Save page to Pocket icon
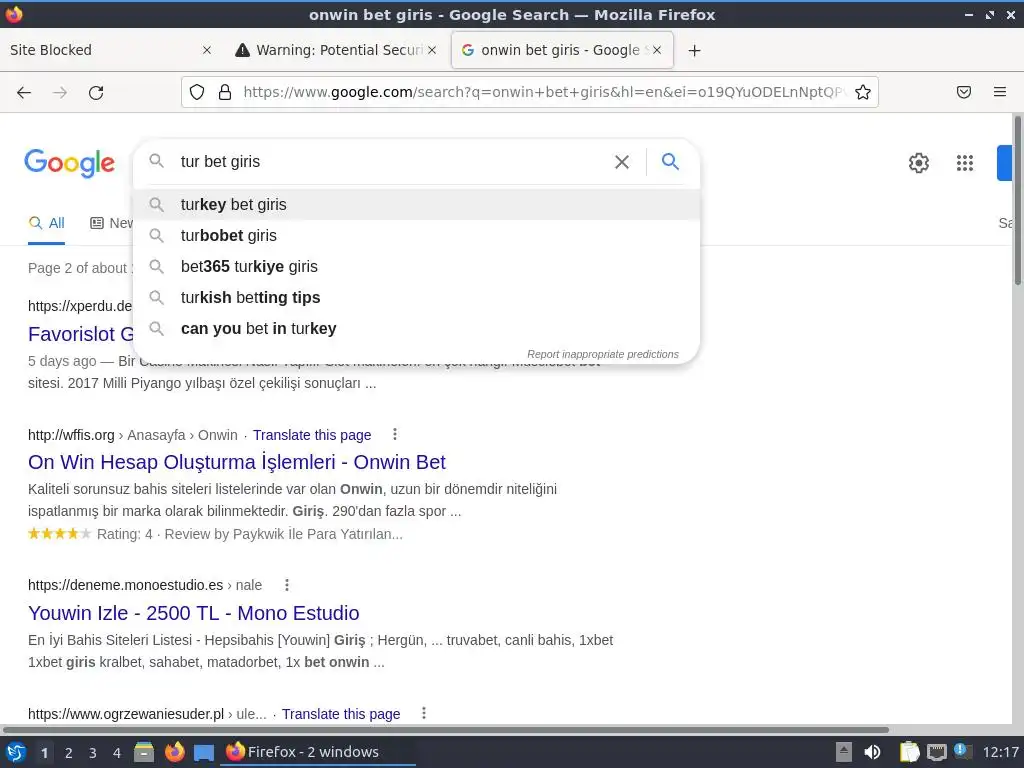The width and height of the screenshot is (1024, 768). pyautogui.click(x=964, y=92)
